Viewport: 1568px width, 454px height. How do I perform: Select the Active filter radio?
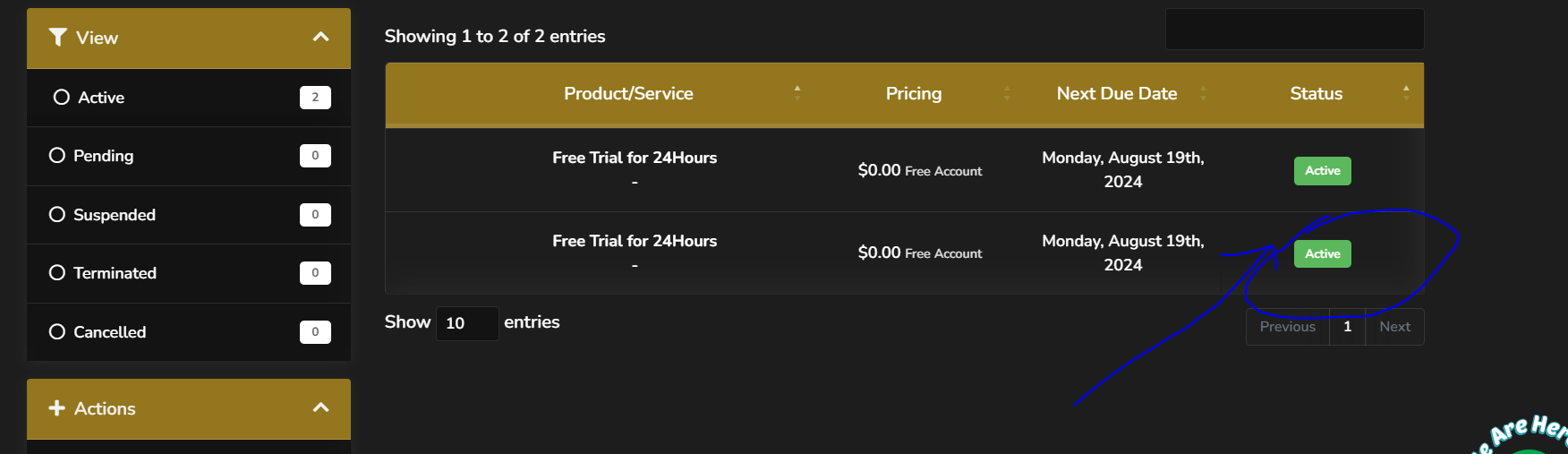(62, 98)
